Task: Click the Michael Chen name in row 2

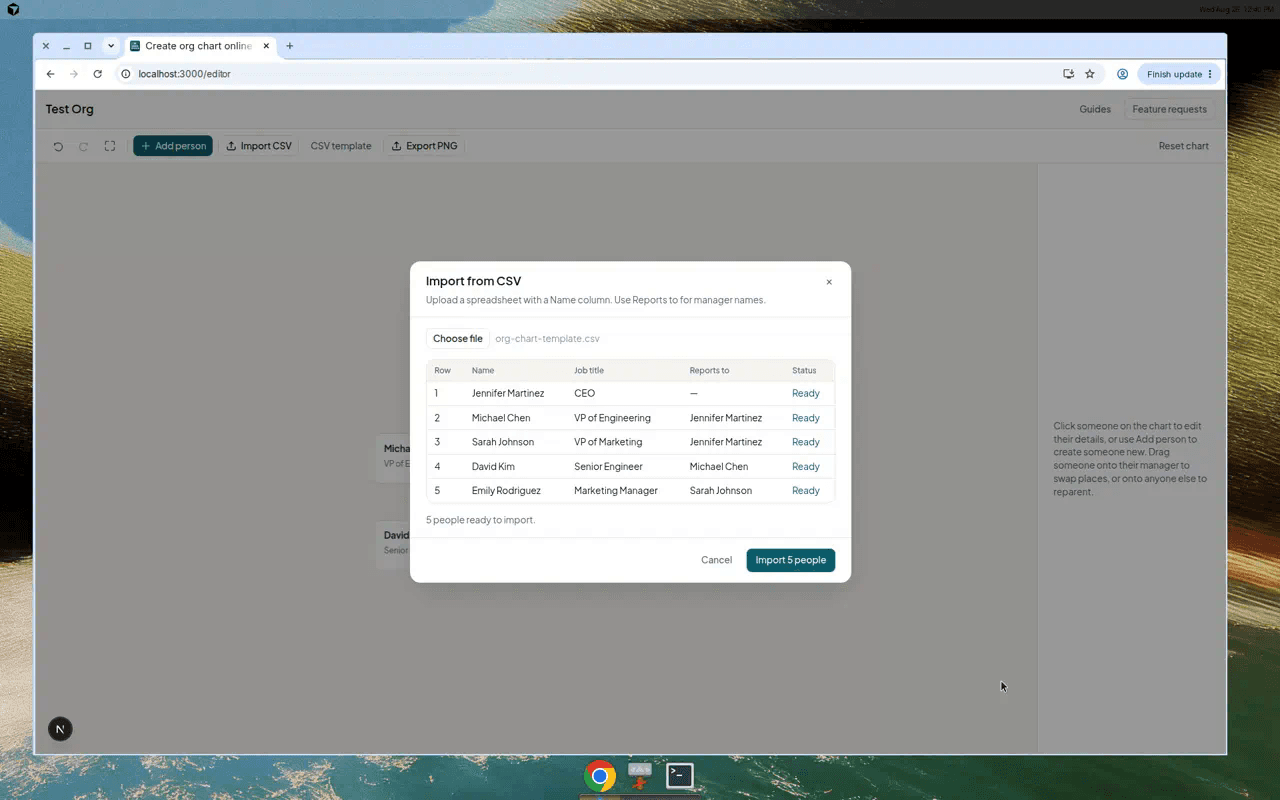Action: 501,418
